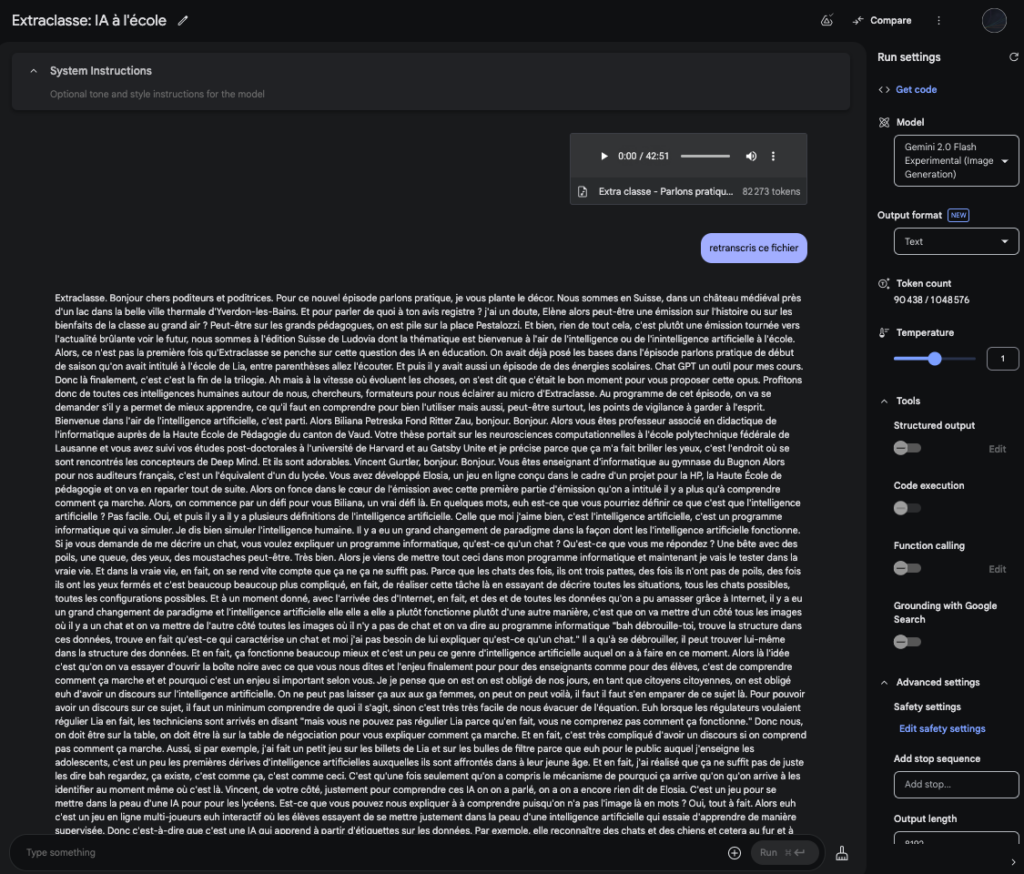Adjust the Temperature slider
Viewport: 1024px width, 874px height.
934,358
